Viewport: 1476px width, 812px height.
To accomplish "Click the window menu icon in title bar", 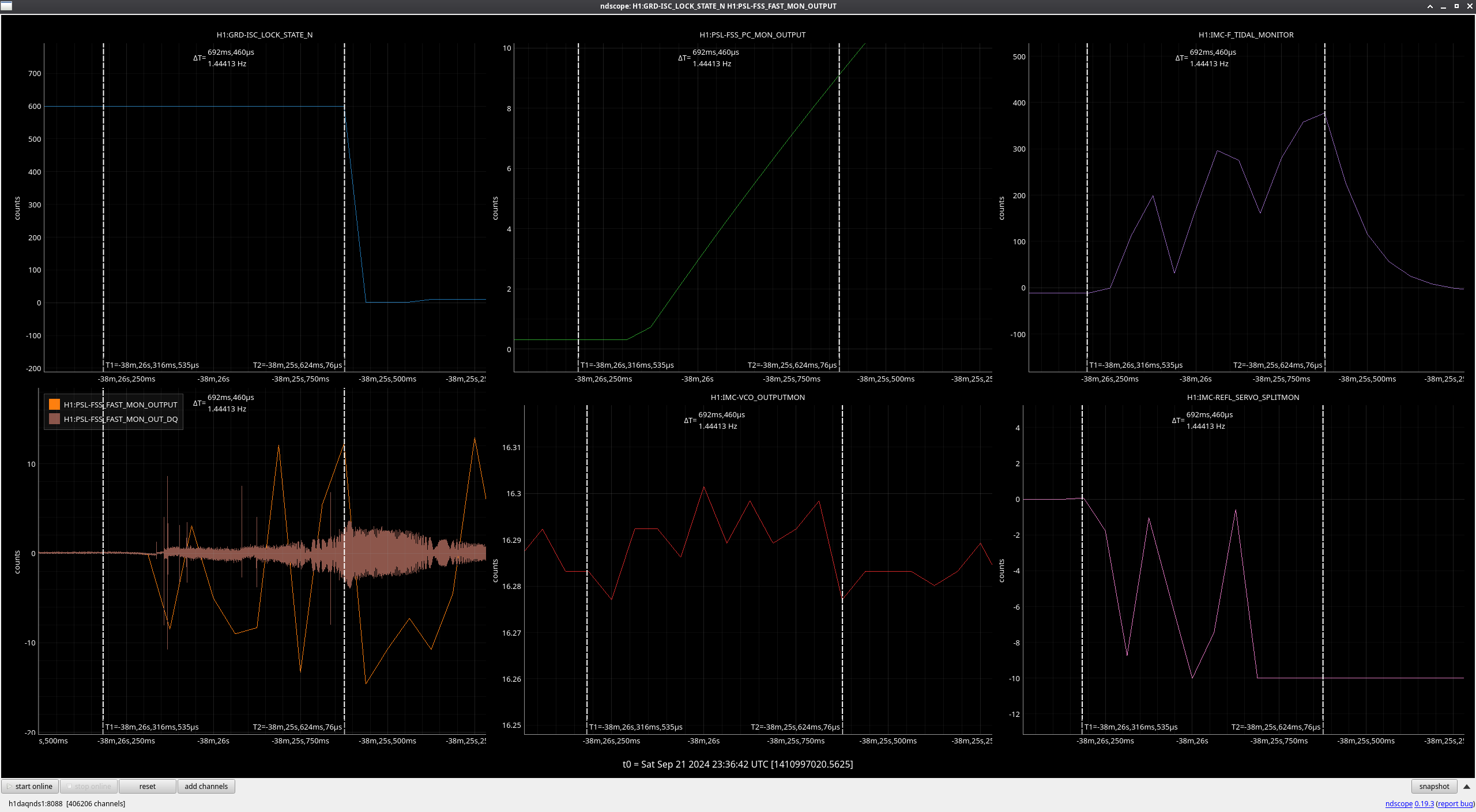I will coord(6,6).
